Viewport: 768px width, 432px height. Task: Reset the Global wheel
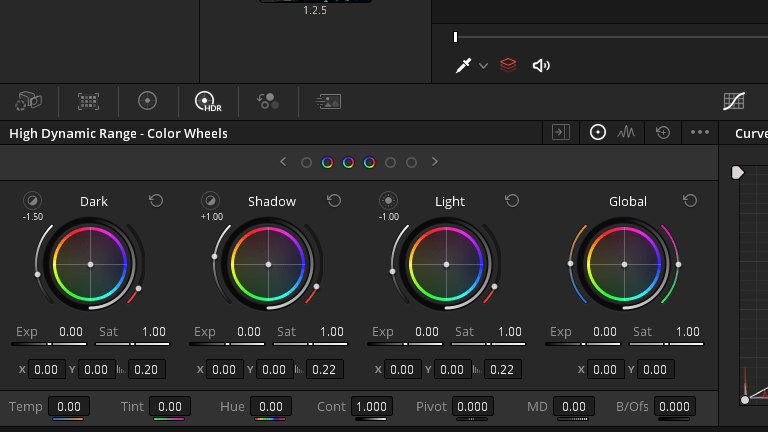690,201
